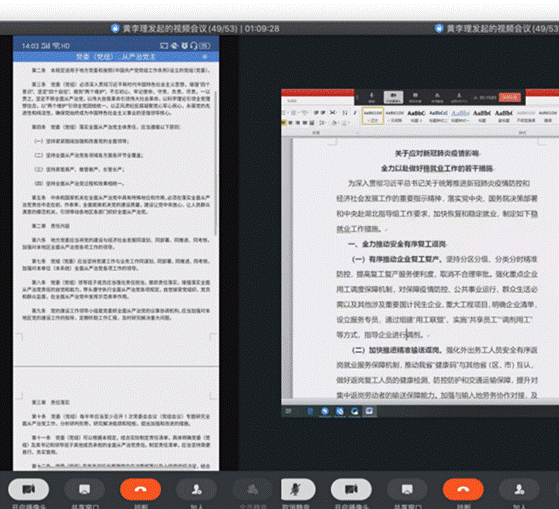Click the highlighted camera button on floating toolbar
Viewport: 559px width, 509px height.
point(393,97)
